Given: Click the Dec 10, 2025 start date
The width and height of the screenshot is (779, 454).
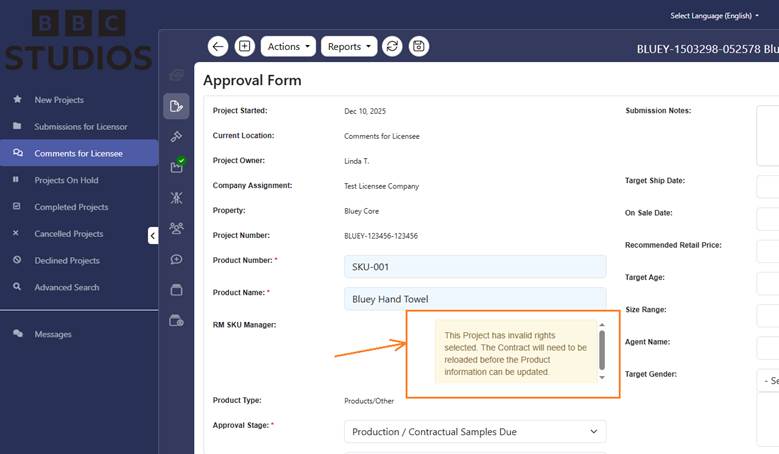Looking at the screenshot, I should click(365, 111).
